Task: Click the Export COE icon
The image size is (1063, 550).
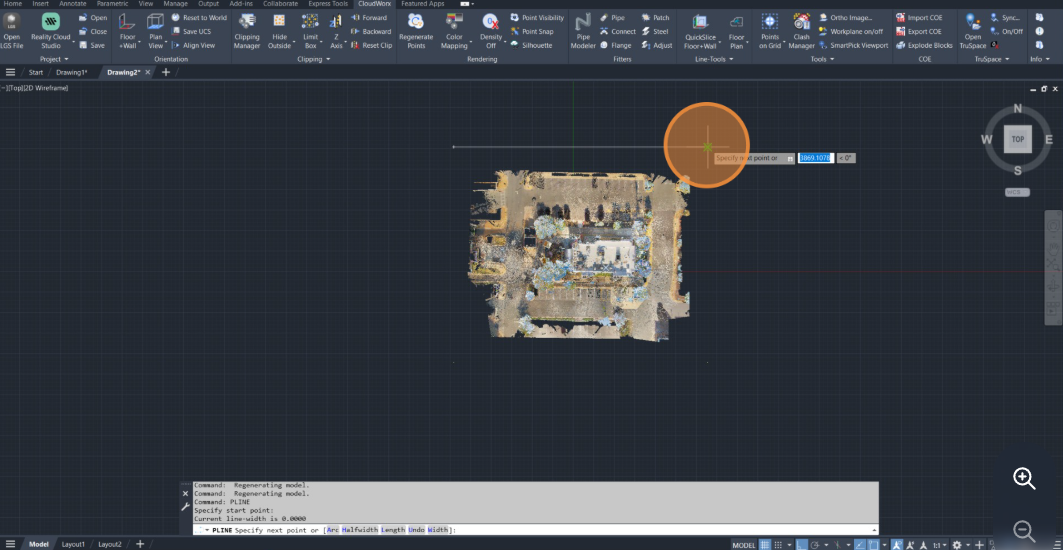Action: point(918,31)
